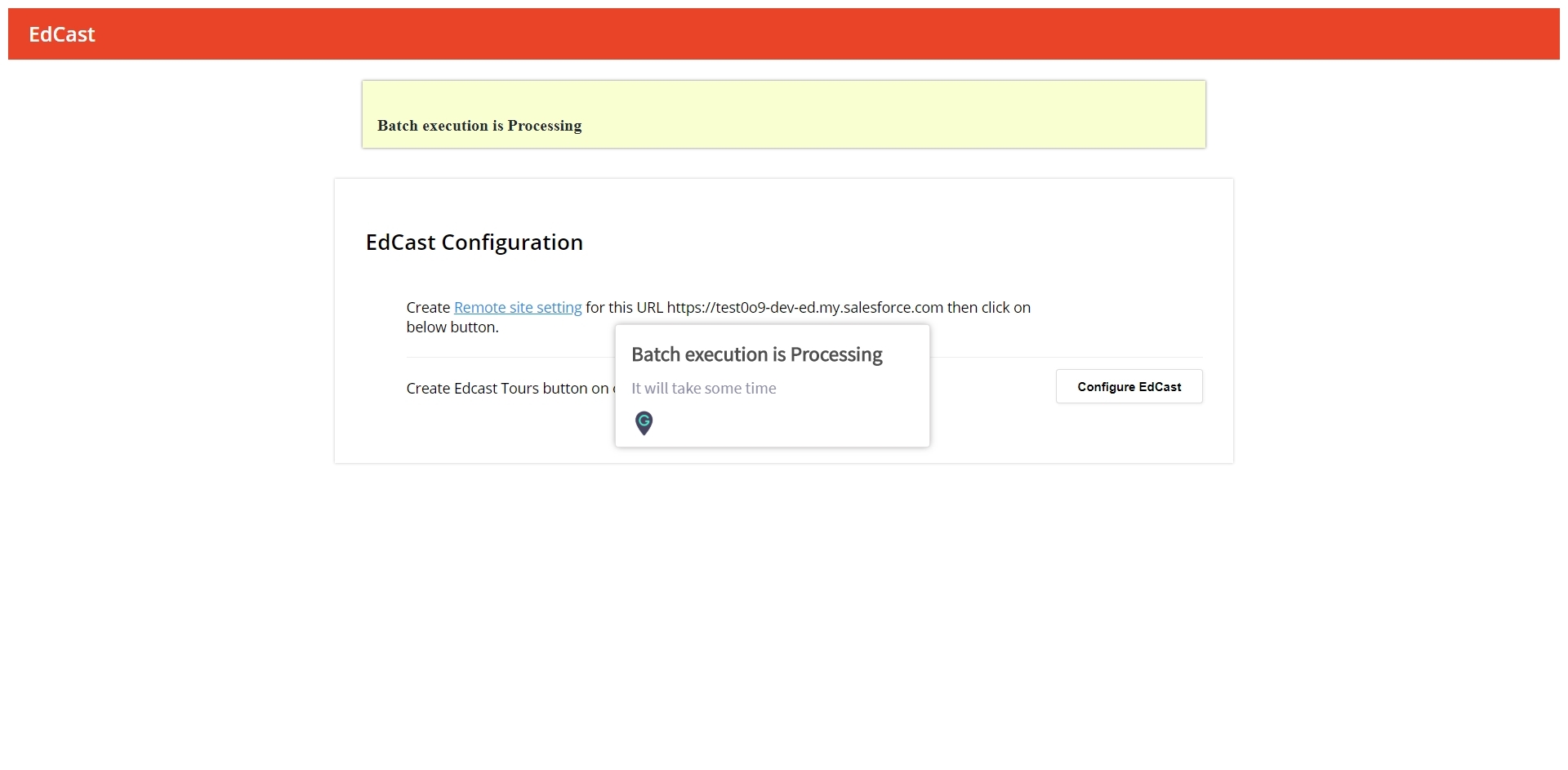Click the tooltip title 'Batch execution is Processing'
This screenshot has height=770, width=1568.
tap(757, 354)
